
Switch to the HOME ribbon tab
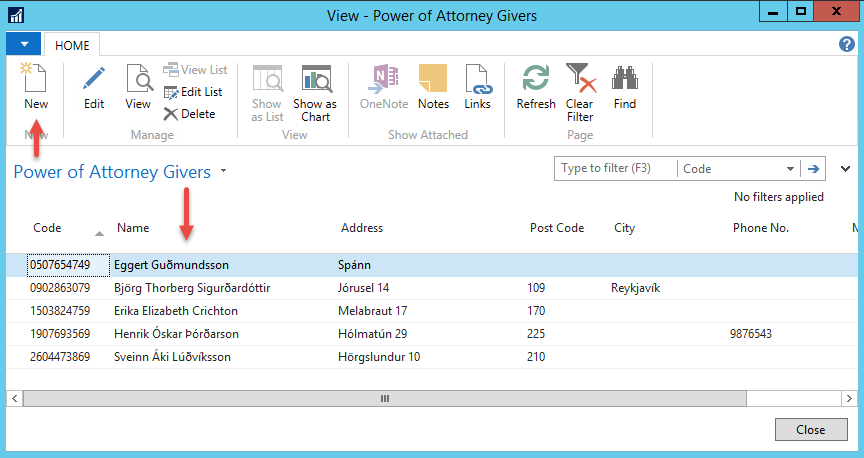pyautogui.click(x=72, y=46)
